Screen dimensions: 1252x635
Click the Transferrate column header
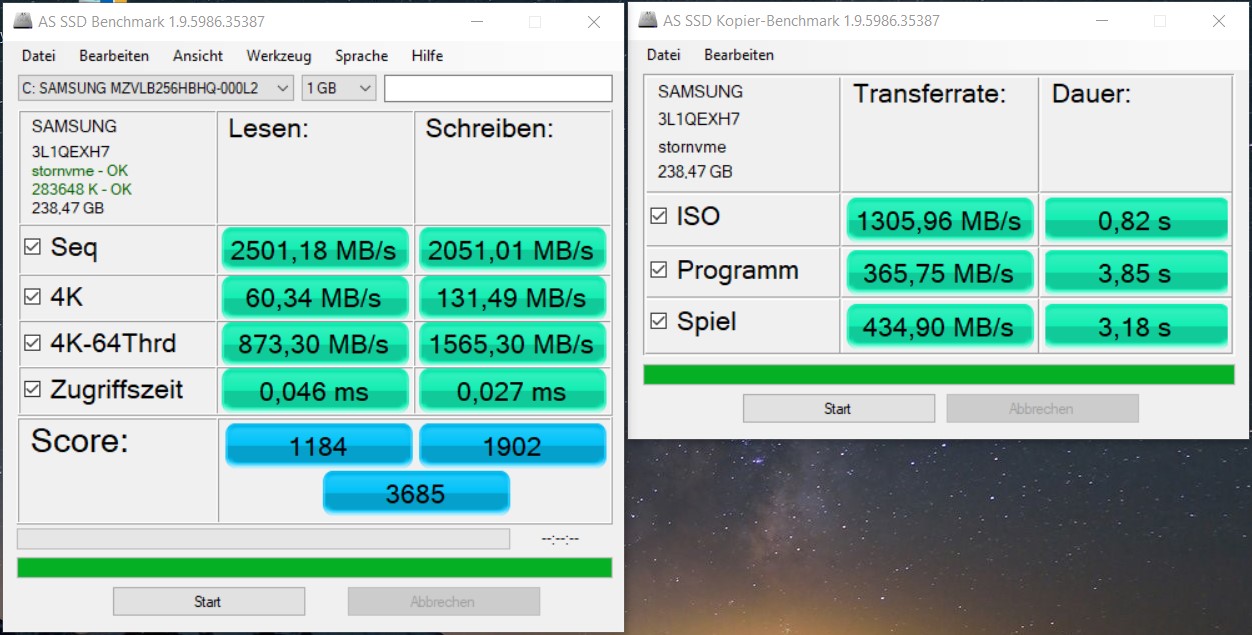pos(929,95)
